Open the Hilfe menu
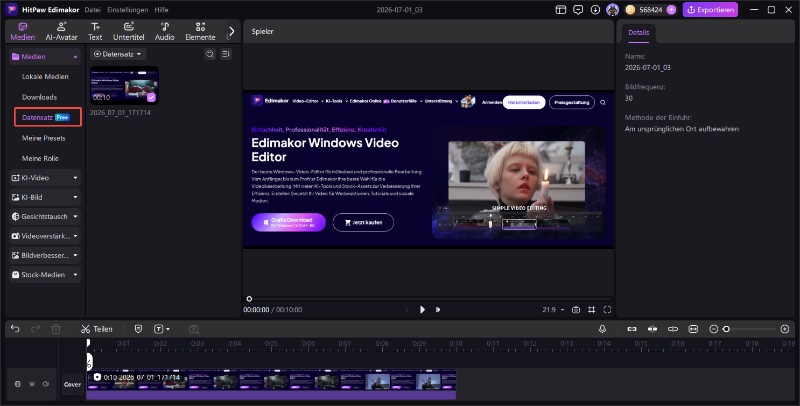800x406 pixels. point(161,10)
